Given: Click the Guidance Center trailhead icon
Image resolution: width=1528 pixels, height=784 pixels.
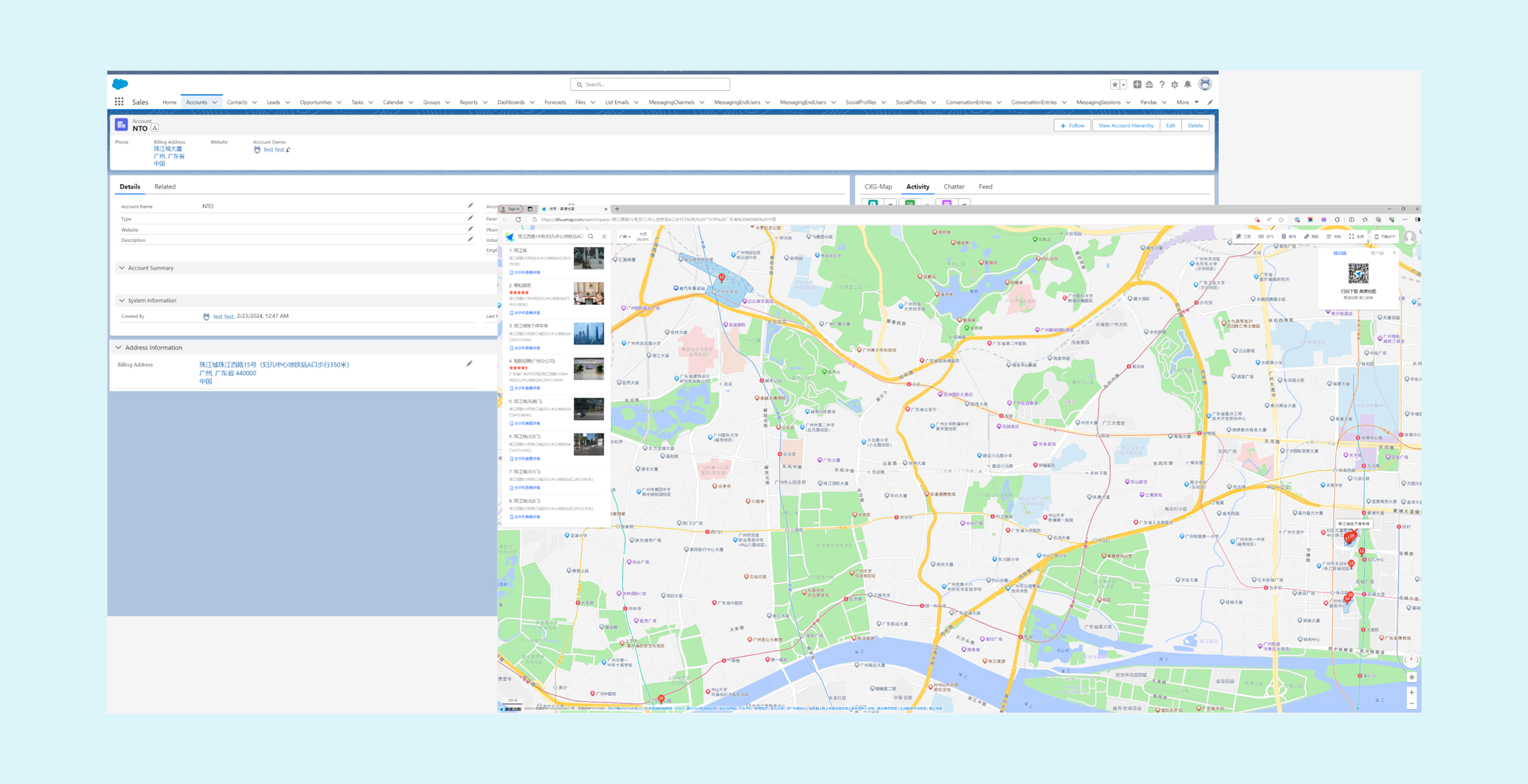Looking at the screenshot, I should [1149, 85].
